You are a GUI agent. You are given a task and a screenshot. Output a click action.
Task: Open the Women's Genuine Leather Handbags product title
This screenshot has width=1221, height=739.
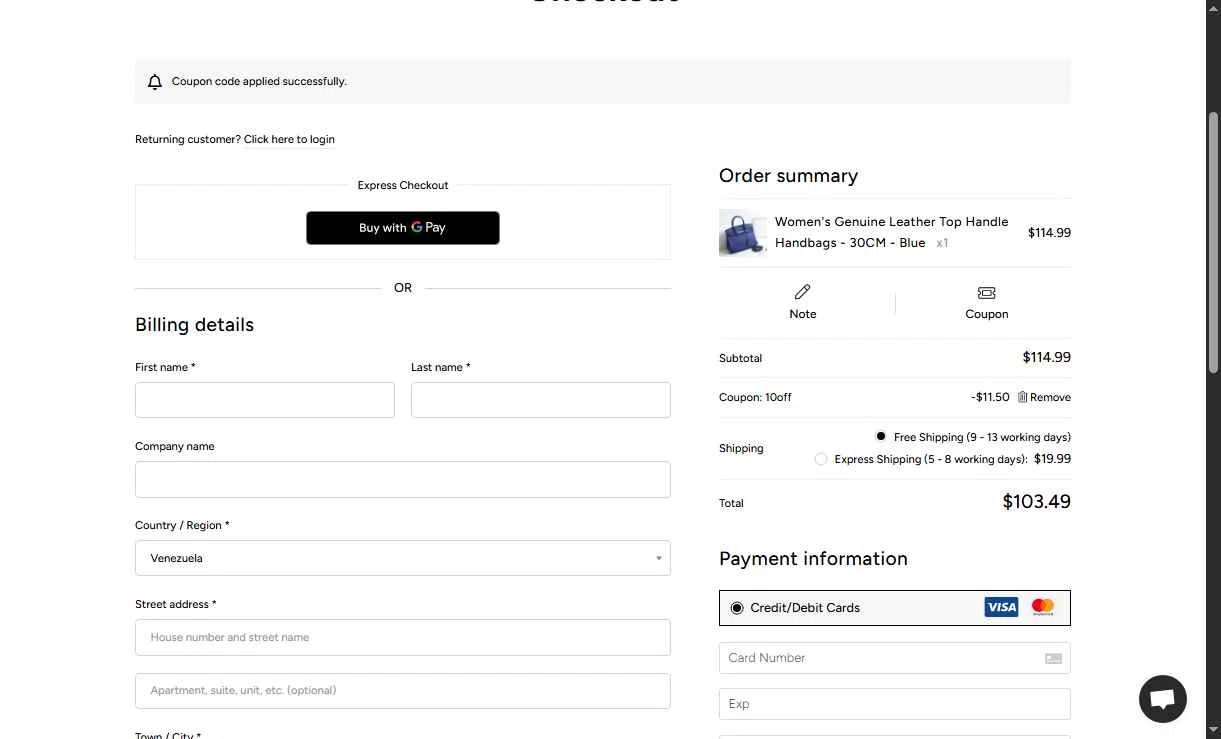tap(891, 232)
